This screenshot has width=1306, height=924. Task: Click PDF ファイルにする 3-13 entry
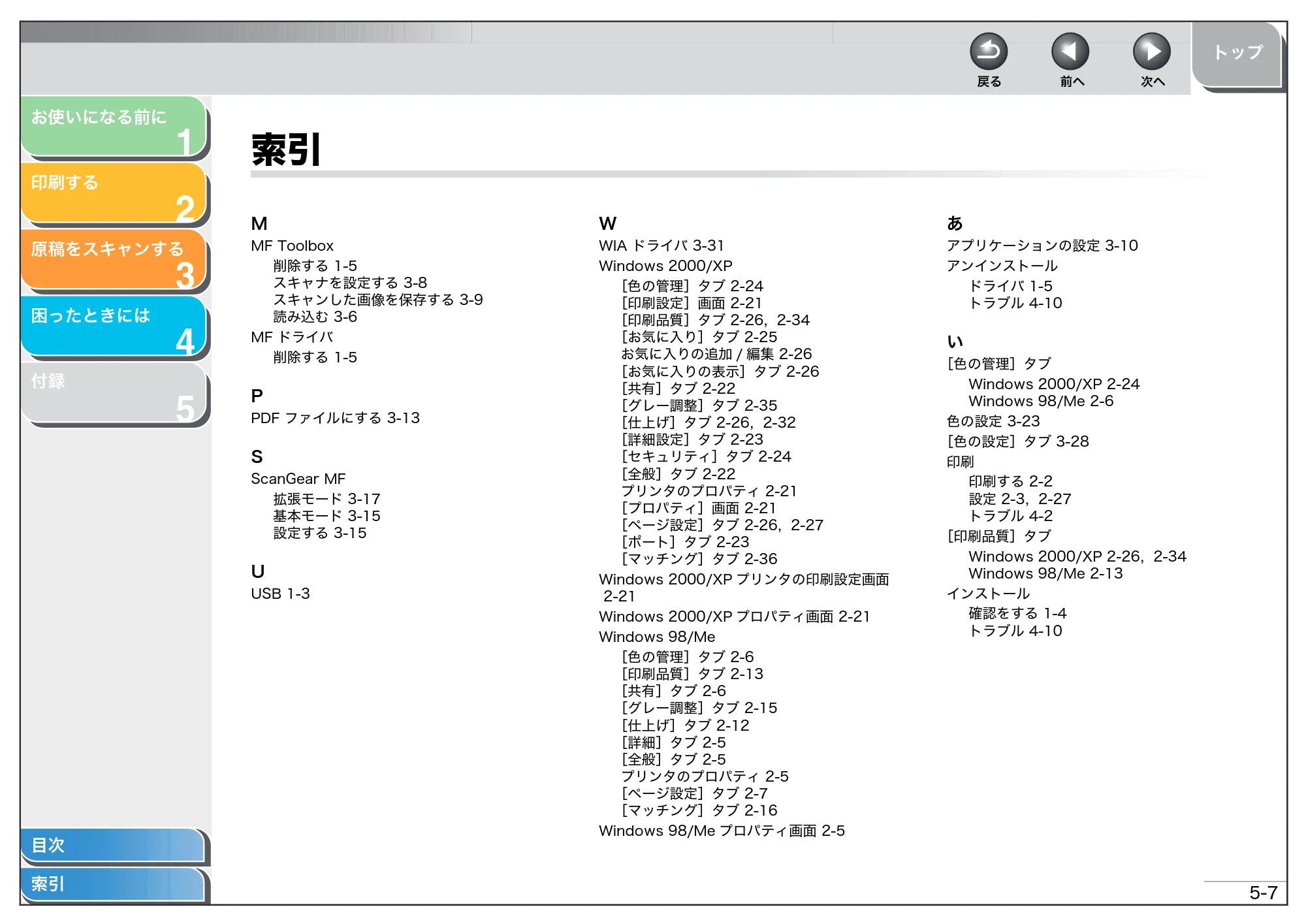tap(335, 418)
